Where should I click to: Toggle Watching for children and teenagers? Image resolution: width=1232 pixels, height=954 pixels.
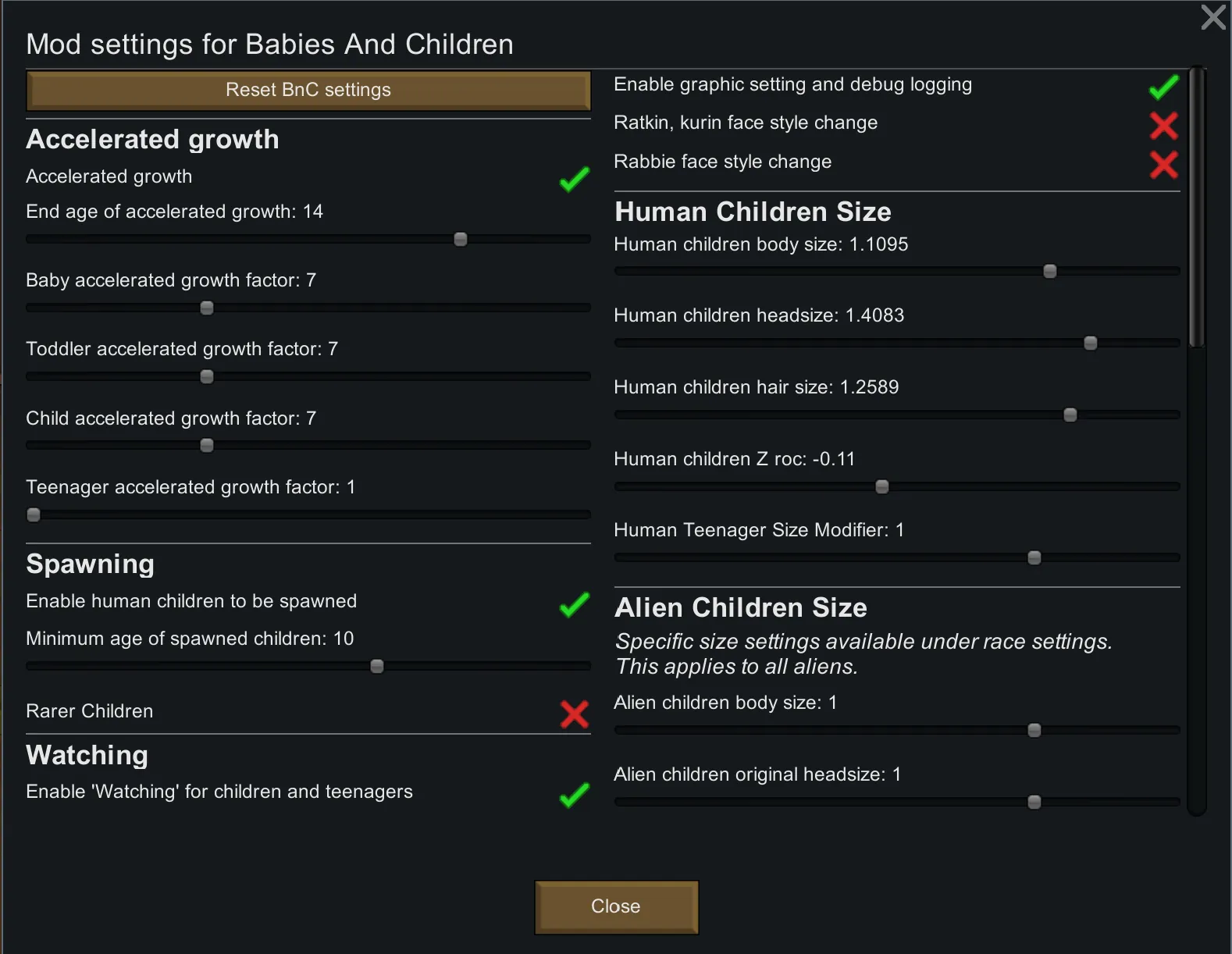(574, 795)
